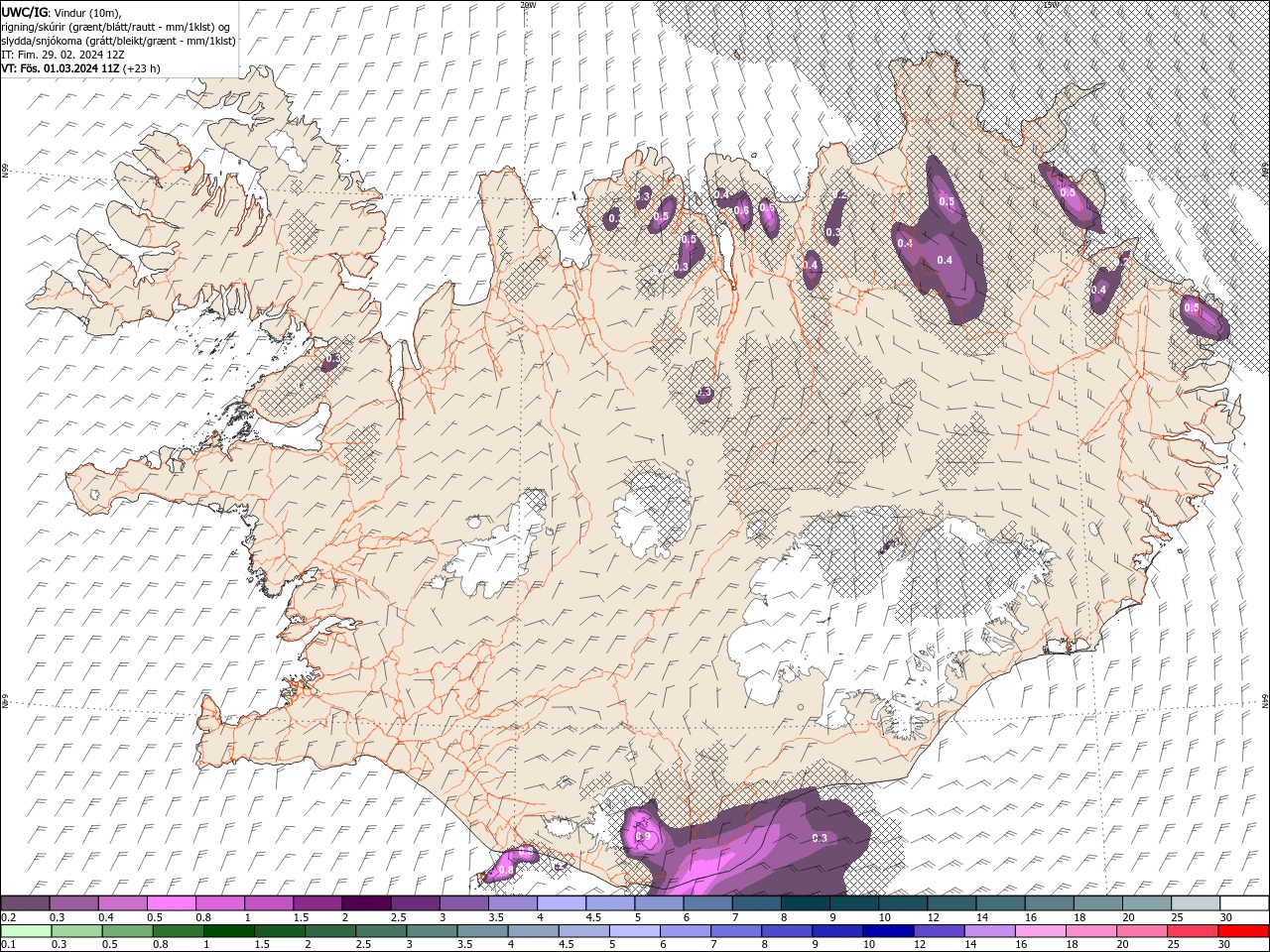Click the legend's 0.2 scale label
The image size is (1270, 952).
click(x=7, y=917)
